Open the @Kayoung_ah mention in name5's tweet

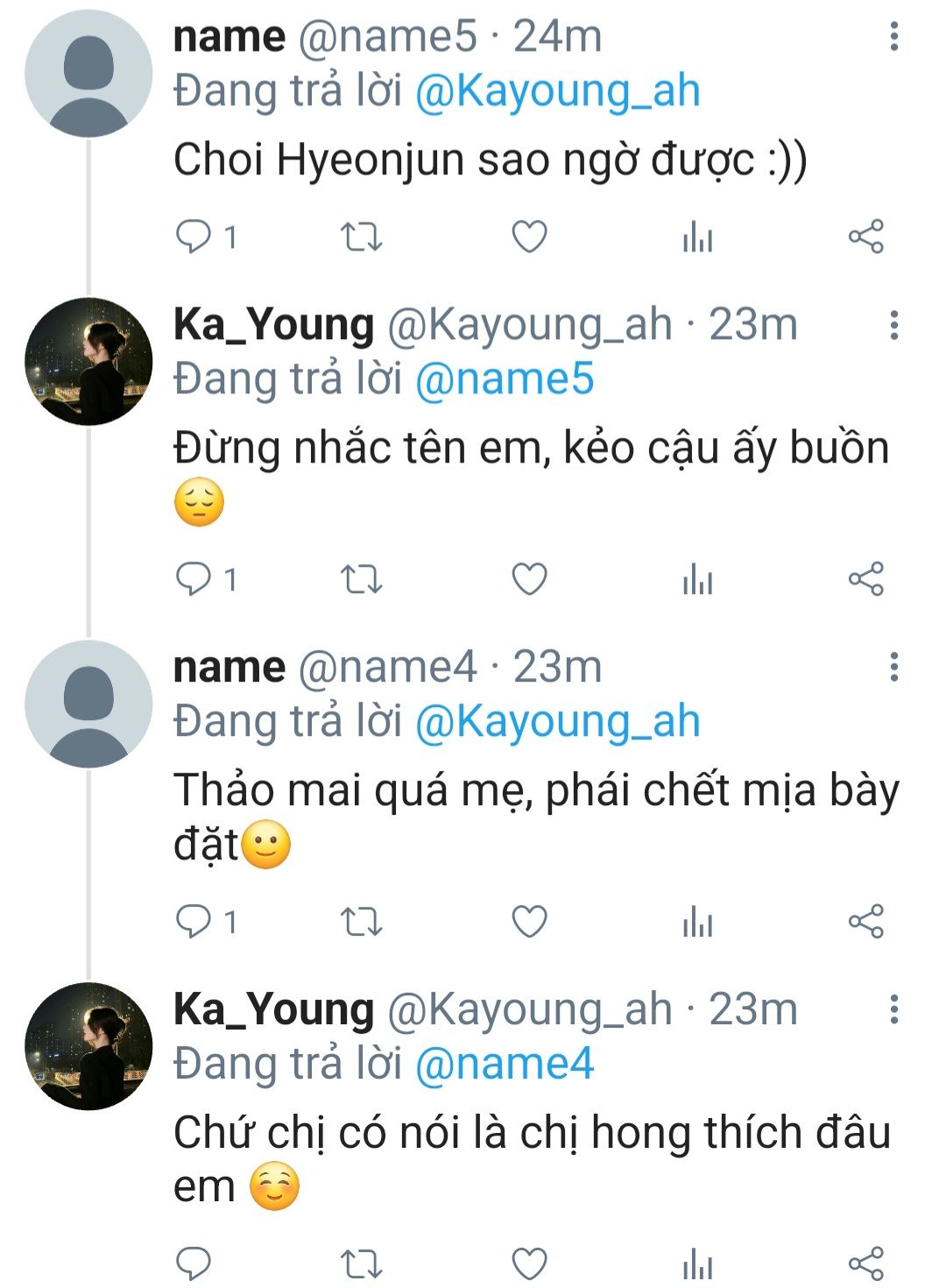[x=557, y=92]
